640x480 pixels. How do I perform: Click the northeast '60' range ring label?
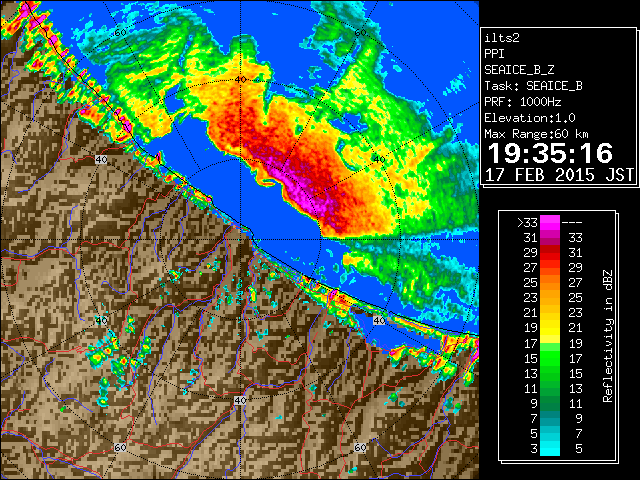360,33
